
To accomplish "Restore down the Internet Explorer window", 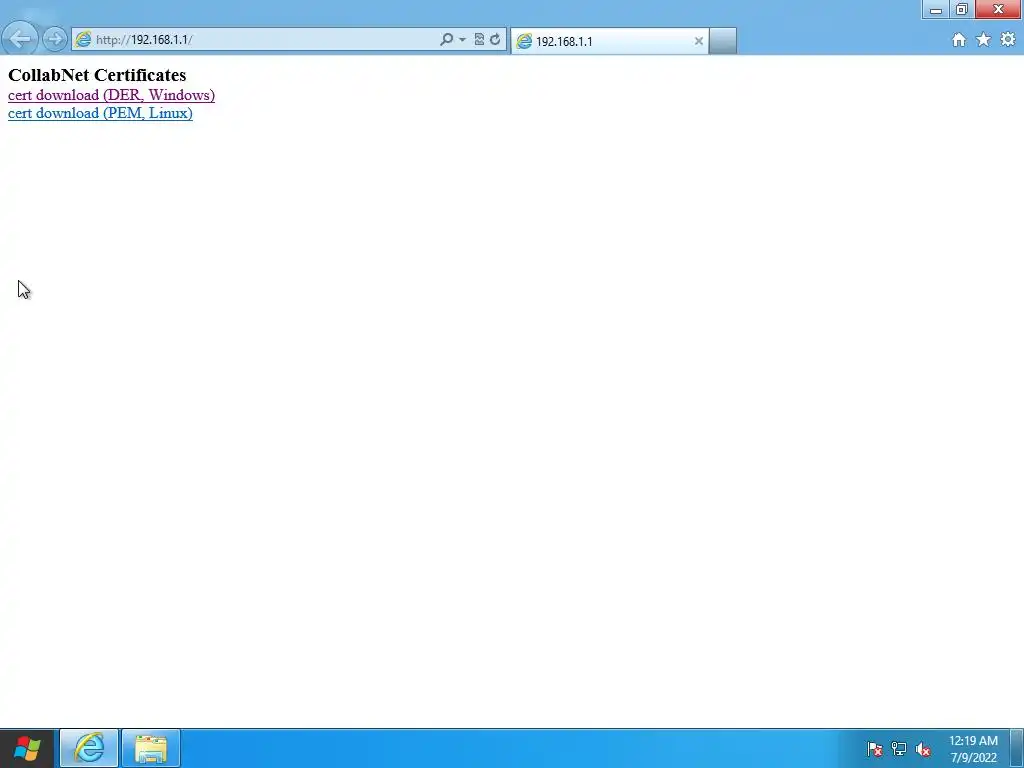I will (962, 9).
